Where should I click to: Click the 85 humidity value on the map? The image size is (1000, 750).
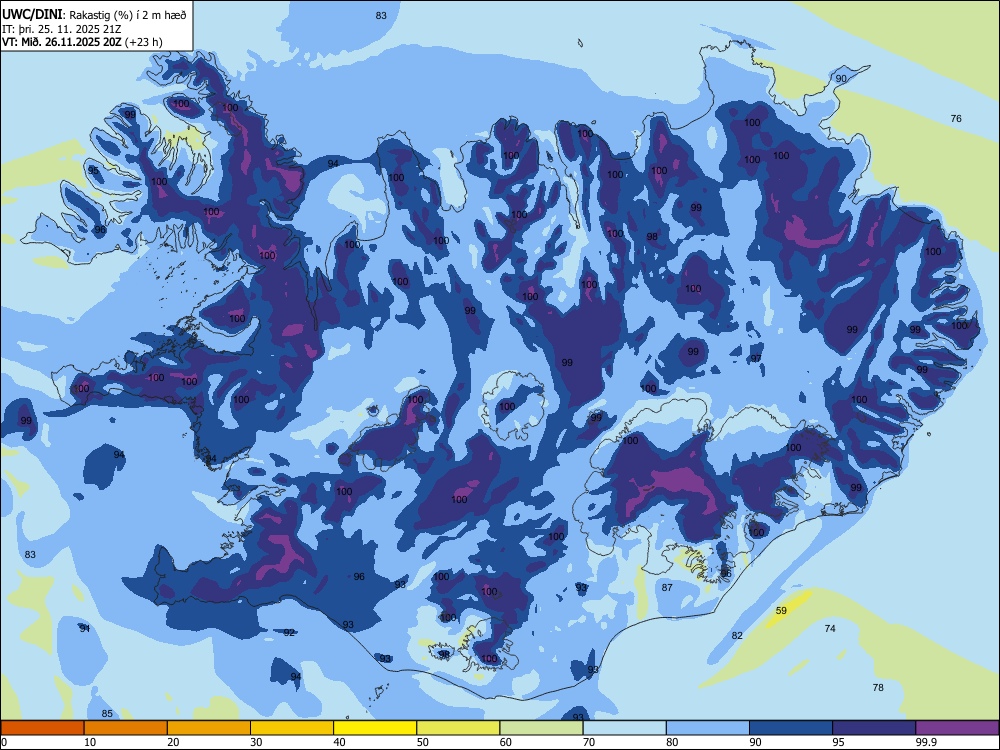pos(107,713)
